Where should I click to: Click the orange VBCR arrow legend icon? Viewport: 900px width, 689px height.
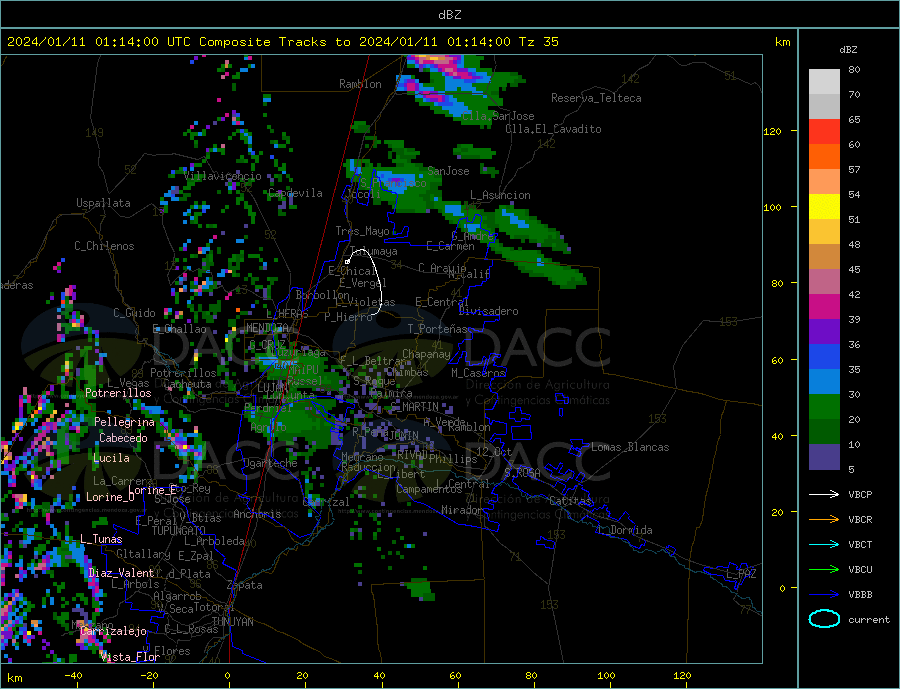824,520
